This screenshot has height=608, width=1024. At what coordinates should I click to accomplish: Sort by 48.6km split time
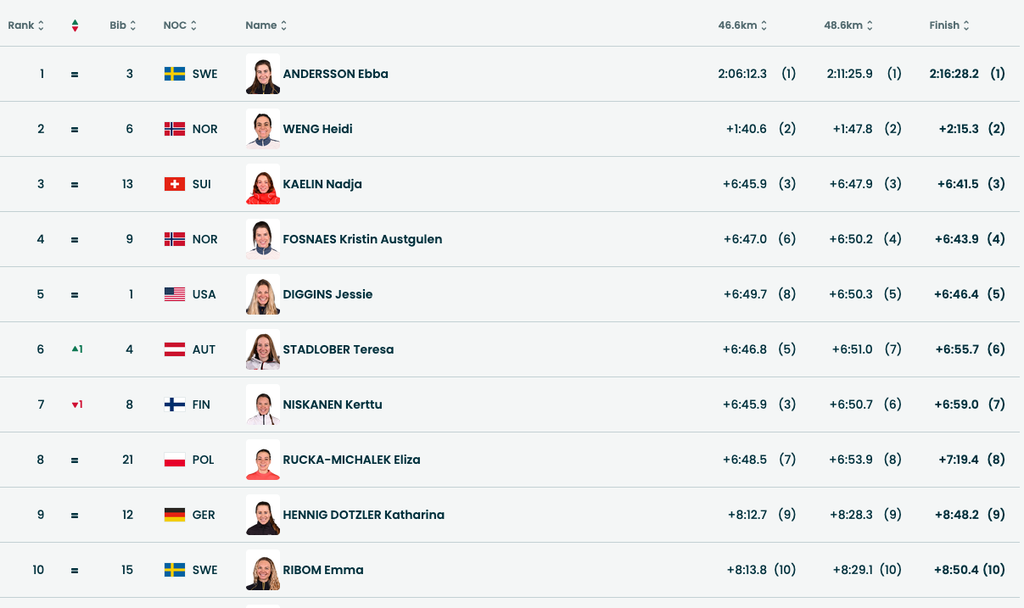(x=849, y=26)
